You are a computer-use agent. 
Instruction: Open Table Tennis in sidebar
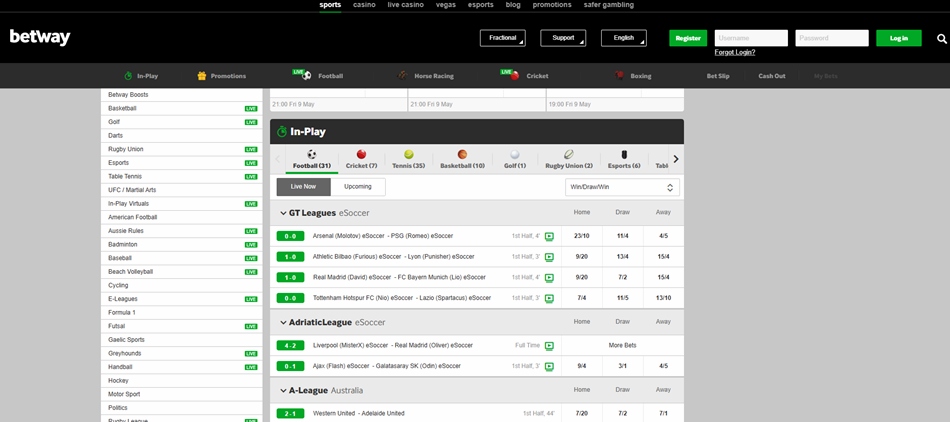click(181, 177)
